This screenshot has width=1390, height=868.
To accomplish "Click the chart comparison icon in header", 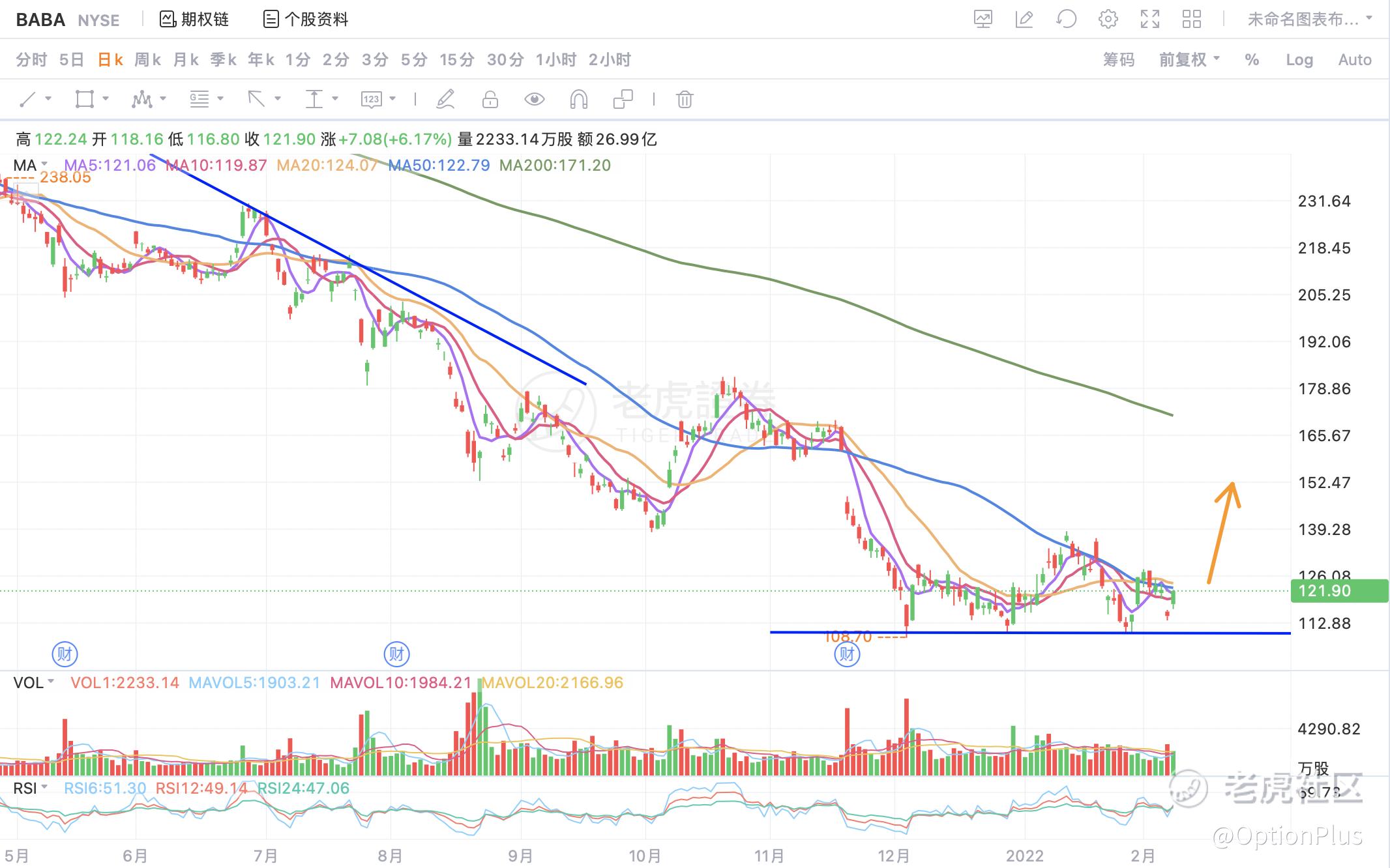I will click(x=983, y=20).
